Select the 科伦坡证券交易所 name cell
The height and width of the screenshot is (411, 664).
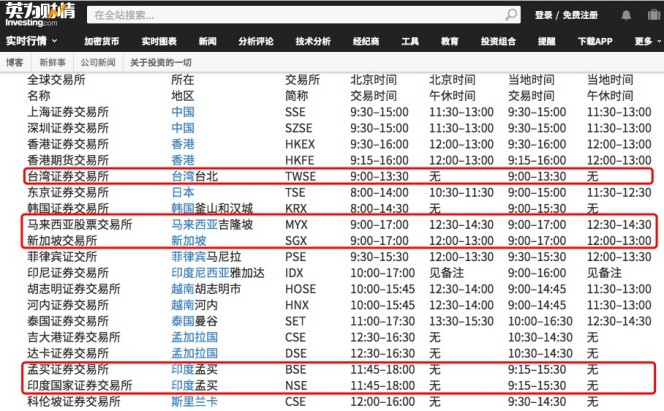click(x=74, y=401)
